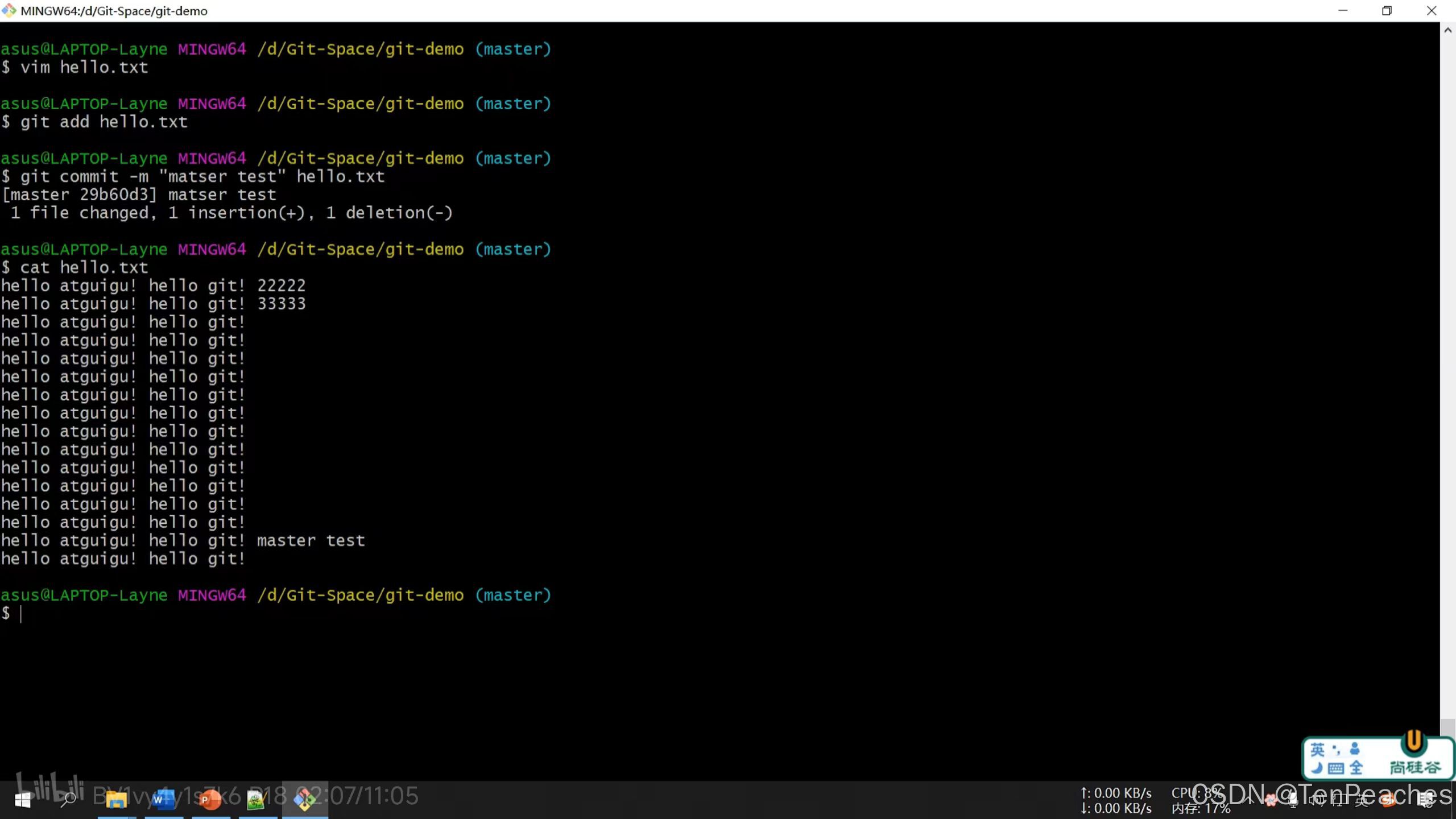1456x819 pixels.
Task: Click the taskbar search magnifier icon
Action: 68,800
